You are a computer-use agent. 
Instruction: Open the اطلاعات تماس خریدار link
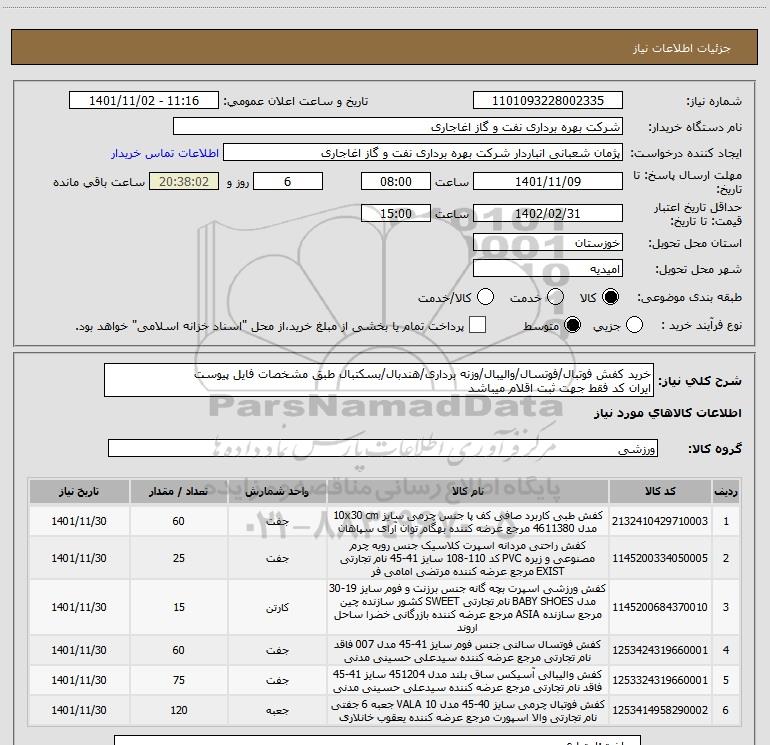(x=165, y=153)
